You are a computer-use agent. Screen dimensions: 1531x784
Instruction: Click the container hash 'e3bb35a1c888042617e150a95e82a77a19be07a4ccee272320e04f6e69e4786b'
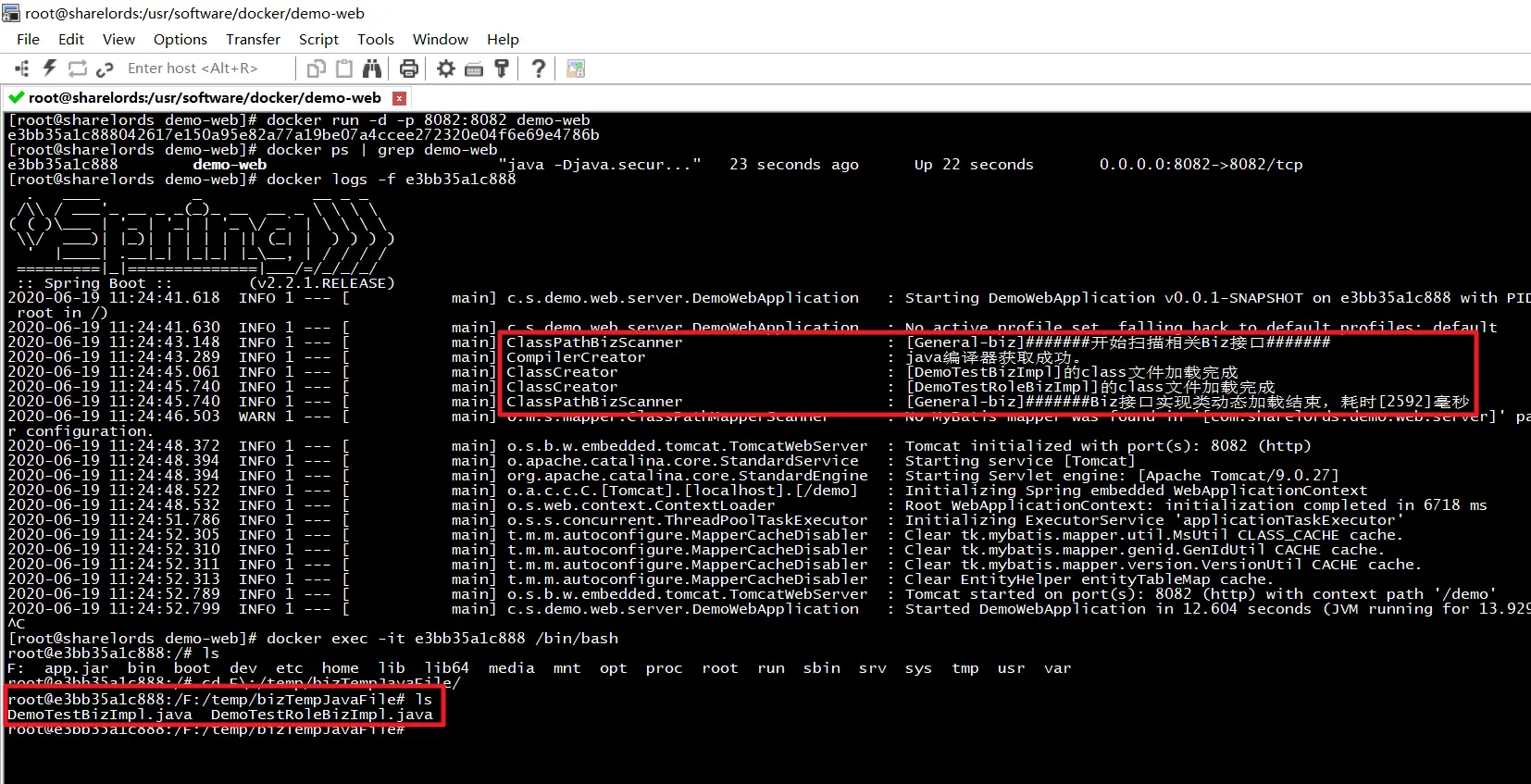click(304, 135)
